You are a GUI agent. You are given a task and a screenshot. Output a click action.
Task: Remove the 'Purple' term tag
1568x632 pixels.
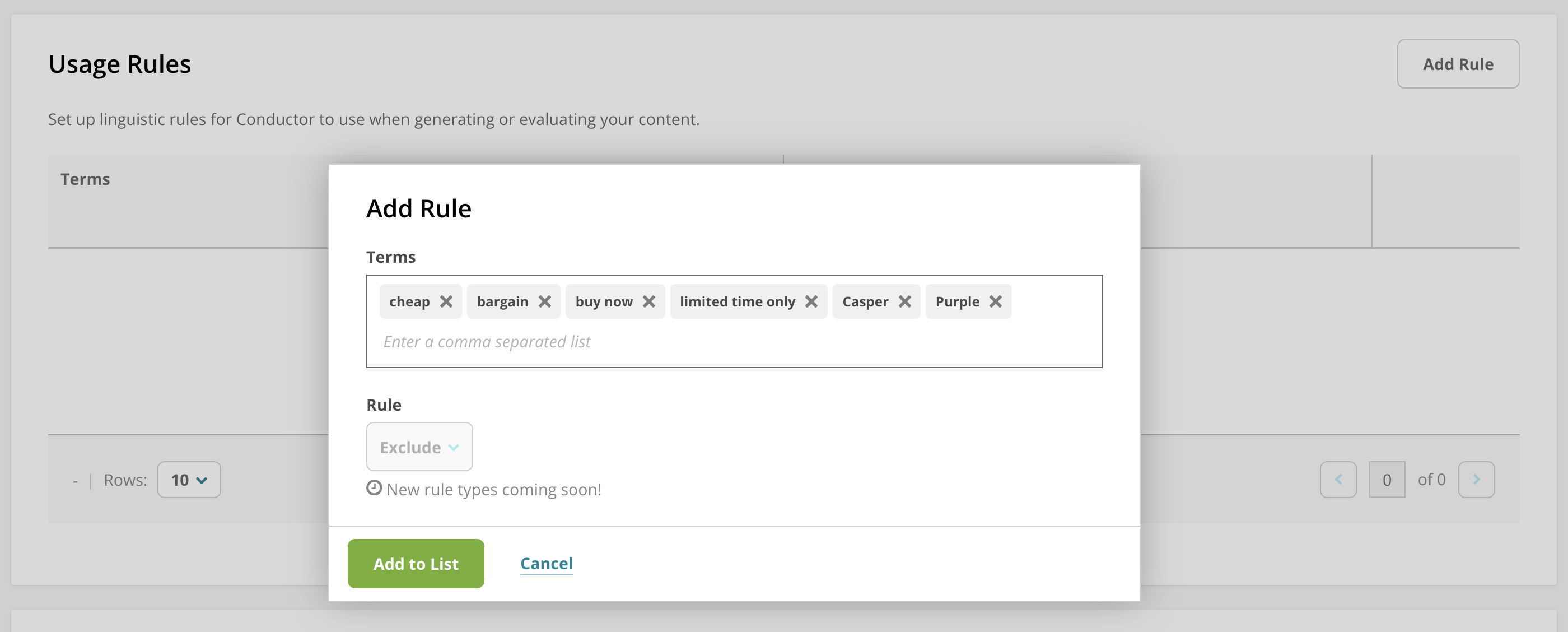(x=996, y=301)
